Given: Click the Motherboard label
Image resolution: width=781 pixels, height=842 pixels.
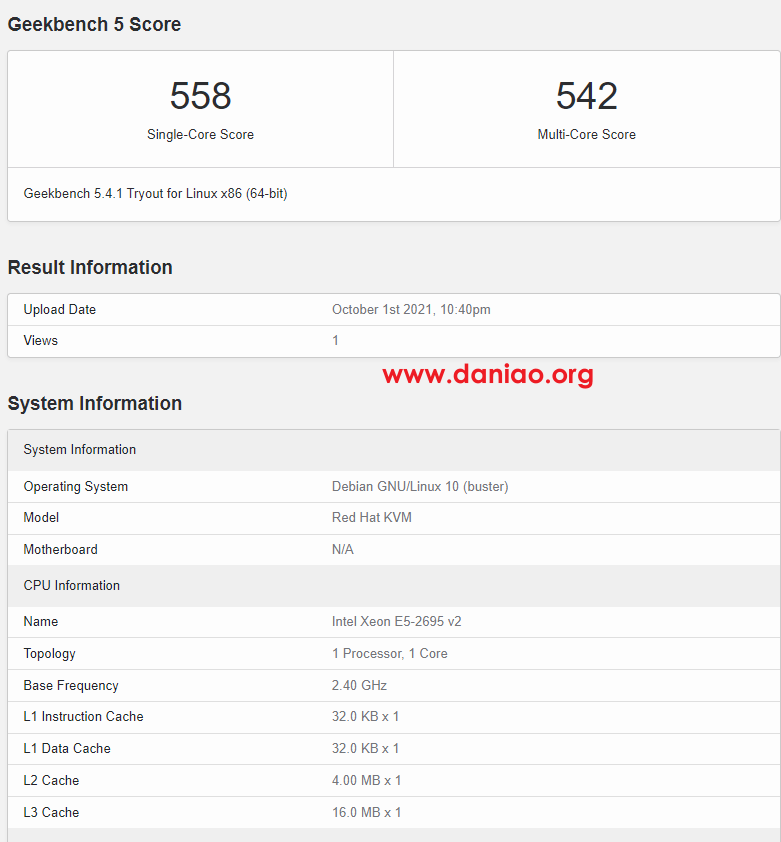Looking at the screenshot, I should pos(61,549).
